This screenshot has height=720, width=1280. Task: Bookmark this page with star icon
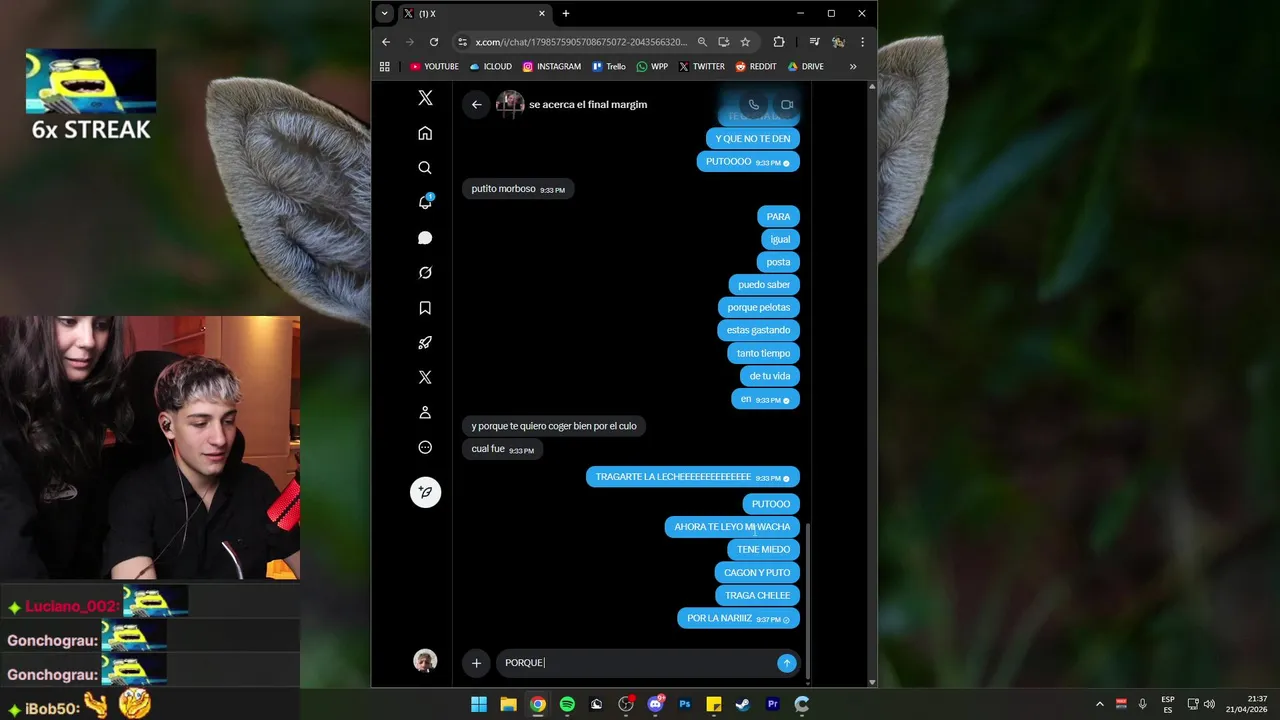click(745, 42)
